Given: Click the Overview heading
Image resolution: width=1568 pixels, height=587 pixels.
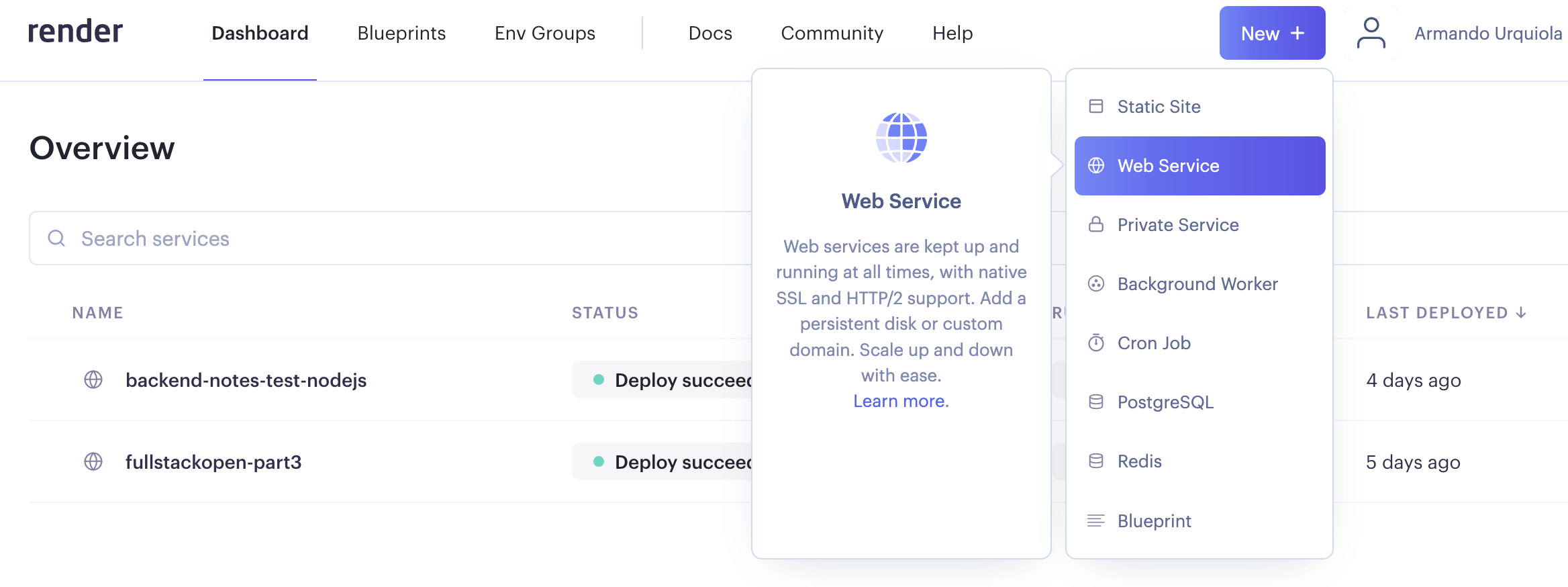Looking at the screenshot, I should (x=102, y=148).
